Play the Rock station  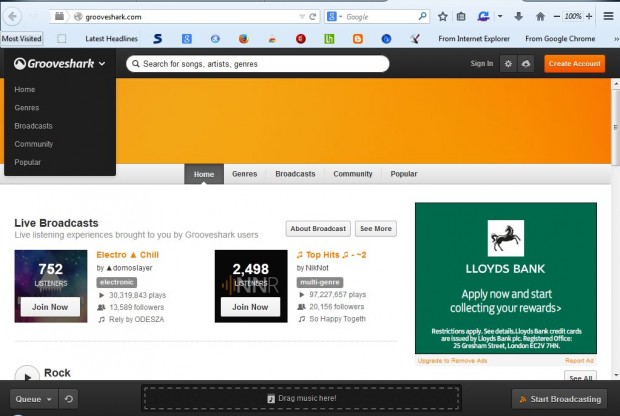(27, 375)
